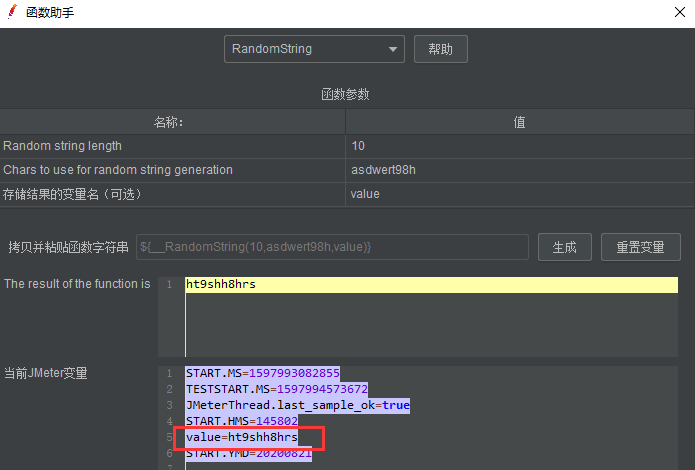Click the START.HMS=145802 variable line

click(x=242, y=421)
